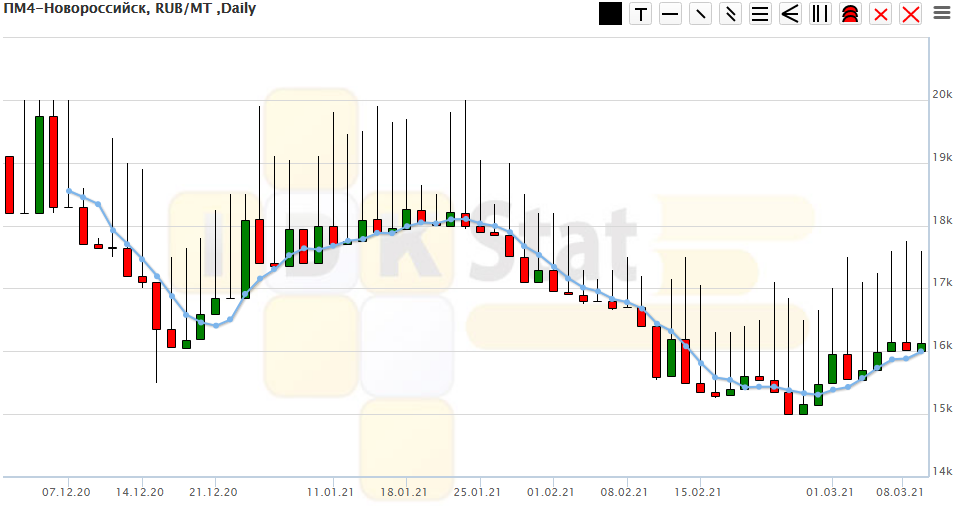The width and height of the screenshot is (960, 506).
Task: Select the three horizontal lines level tool
Action: [x=760, y=14]
